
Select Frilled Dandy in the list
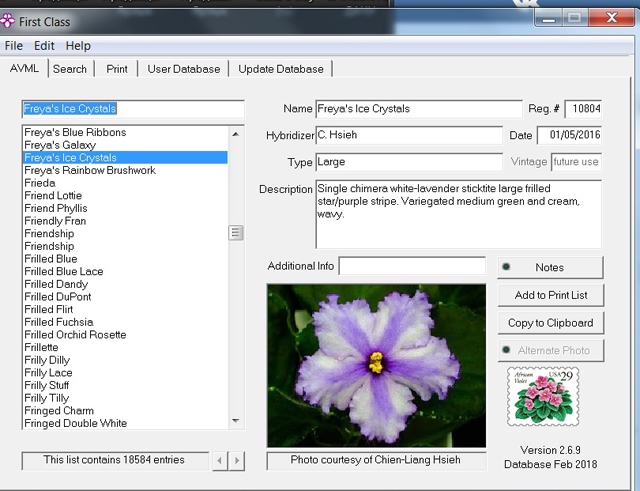pos(125,284)
